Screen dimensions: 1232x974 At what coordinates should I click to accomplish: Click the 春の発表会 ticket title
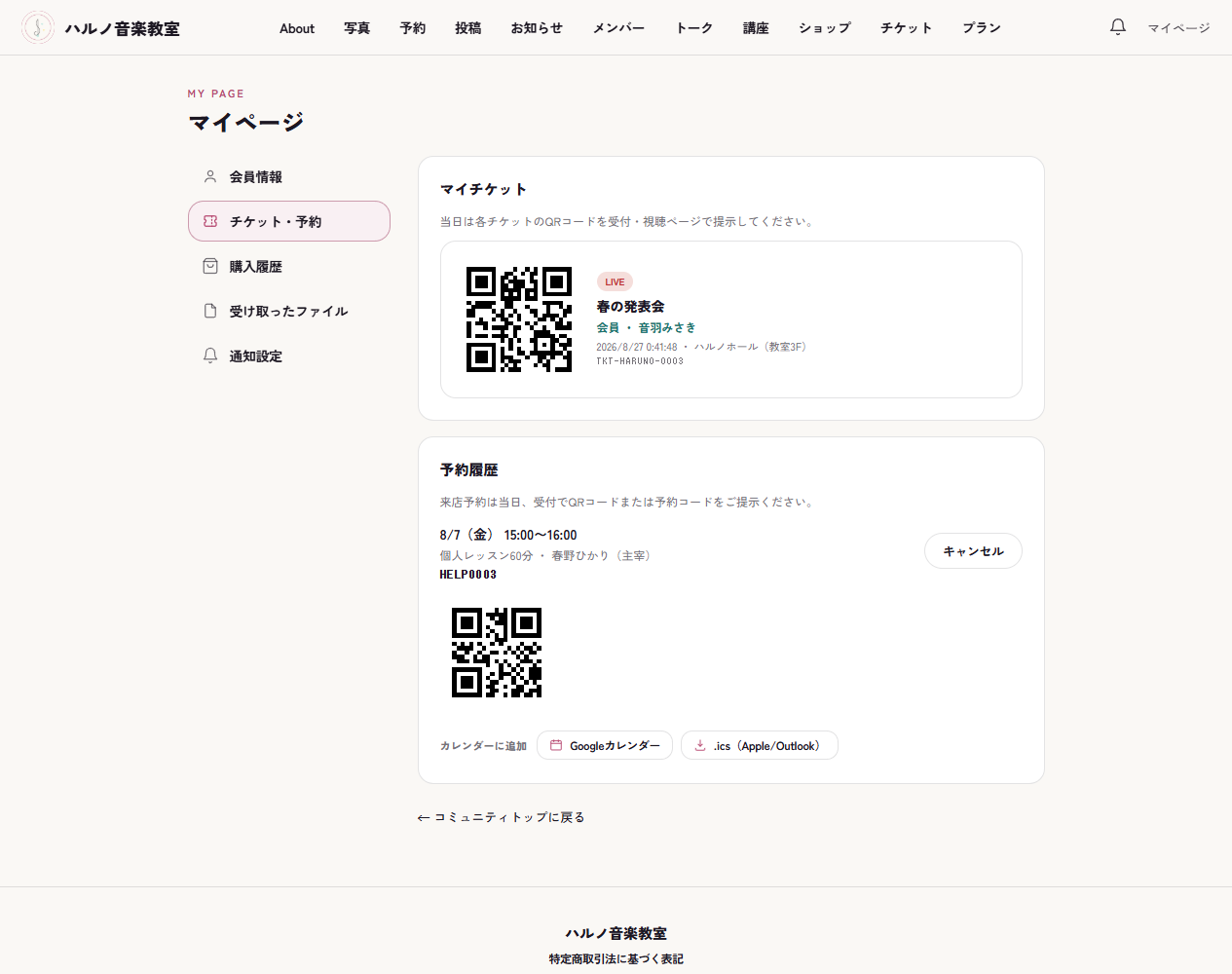point(631,306)
